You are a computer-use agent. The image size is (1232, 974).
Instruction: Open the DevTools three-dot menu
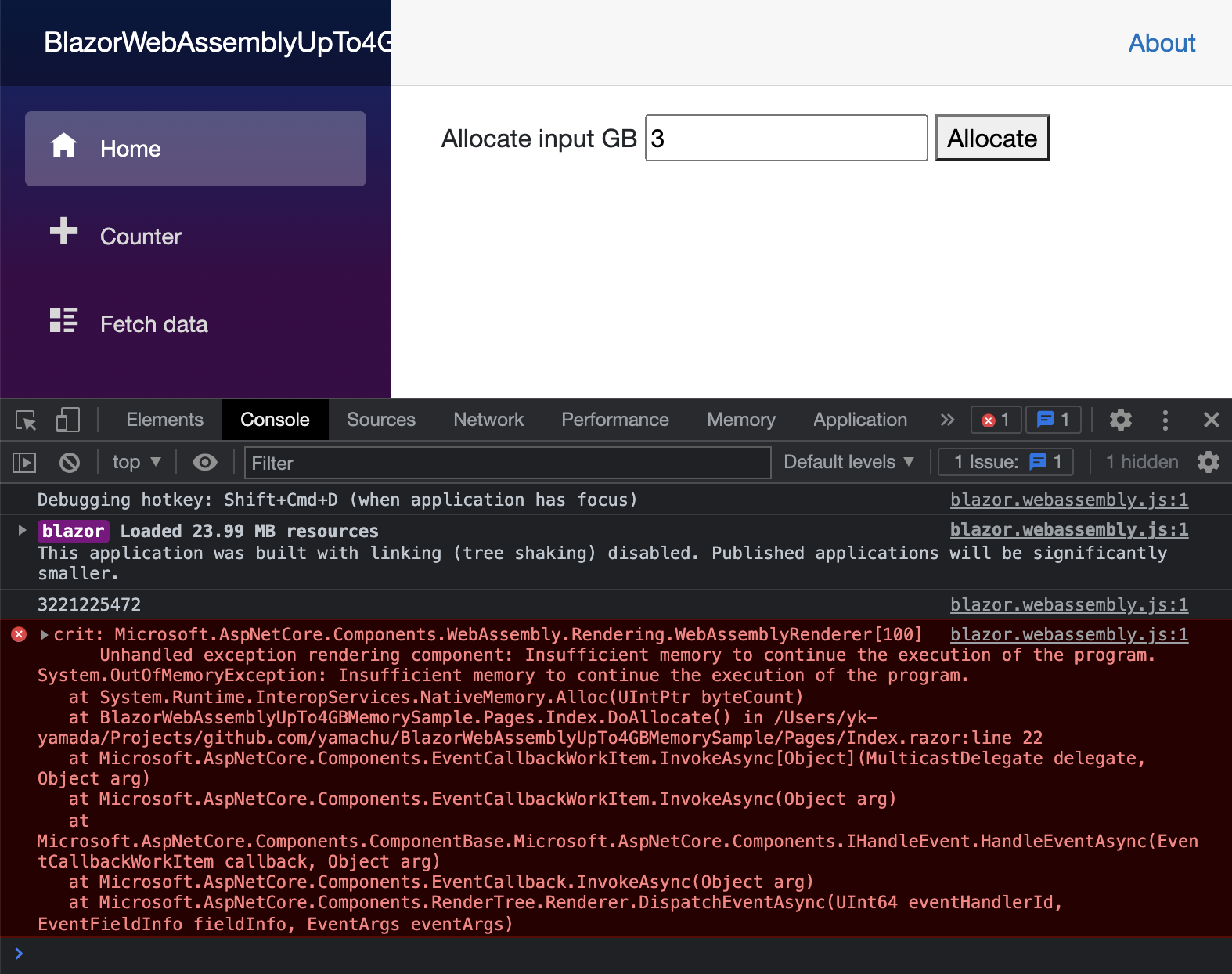pyautogui.click(x=1165, y=420)
